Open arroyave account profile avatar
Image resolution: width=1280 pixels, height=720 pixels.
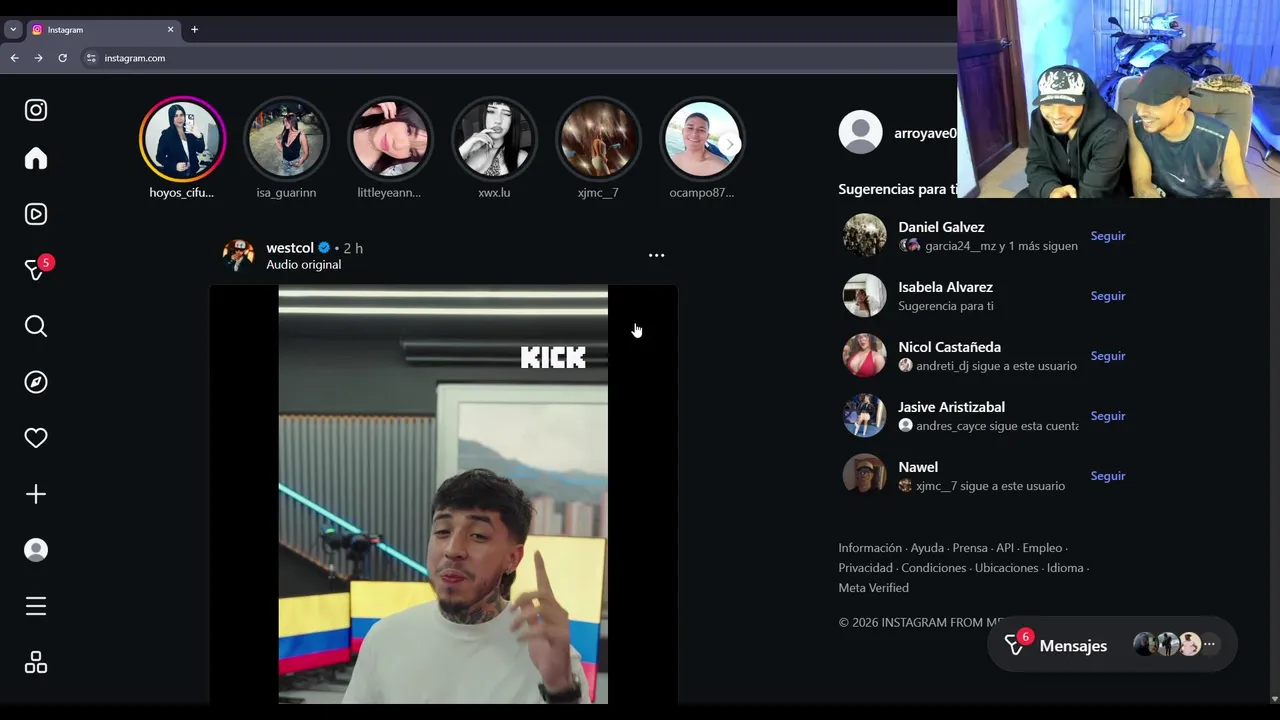[860, 133]
